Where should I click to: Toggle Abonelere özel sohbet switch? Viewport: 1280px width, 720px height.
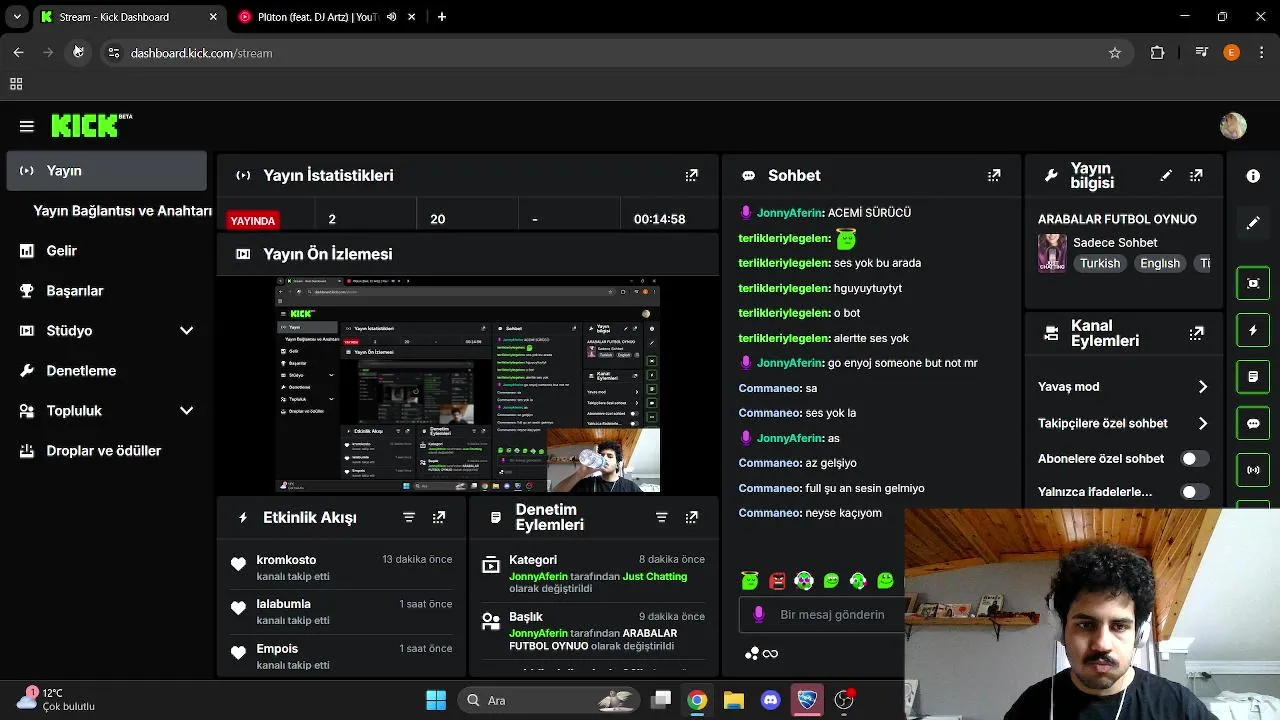pos(1193,459)
